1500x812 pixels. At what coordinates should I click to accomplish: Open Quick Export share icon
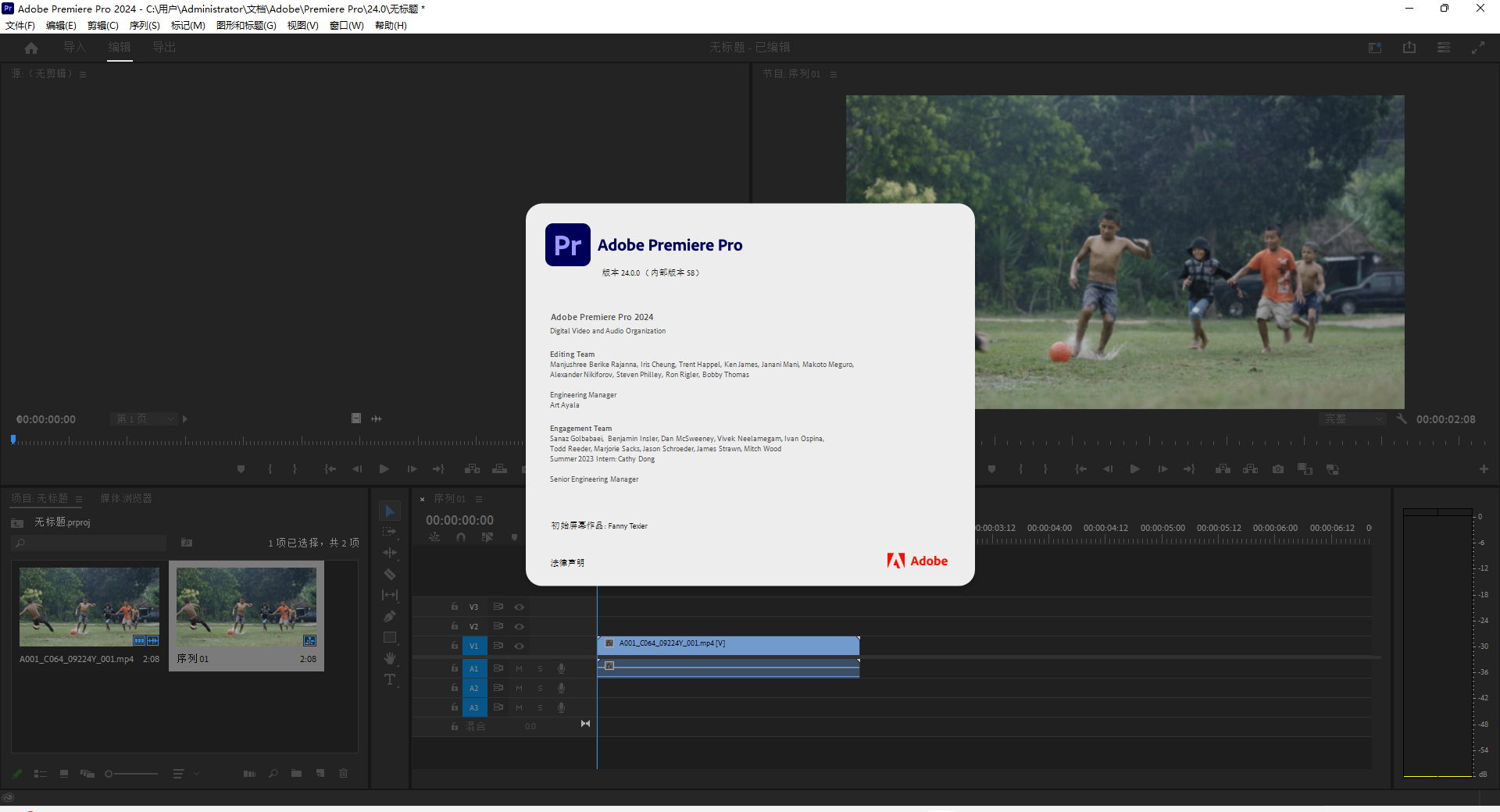coord(1409,48)
